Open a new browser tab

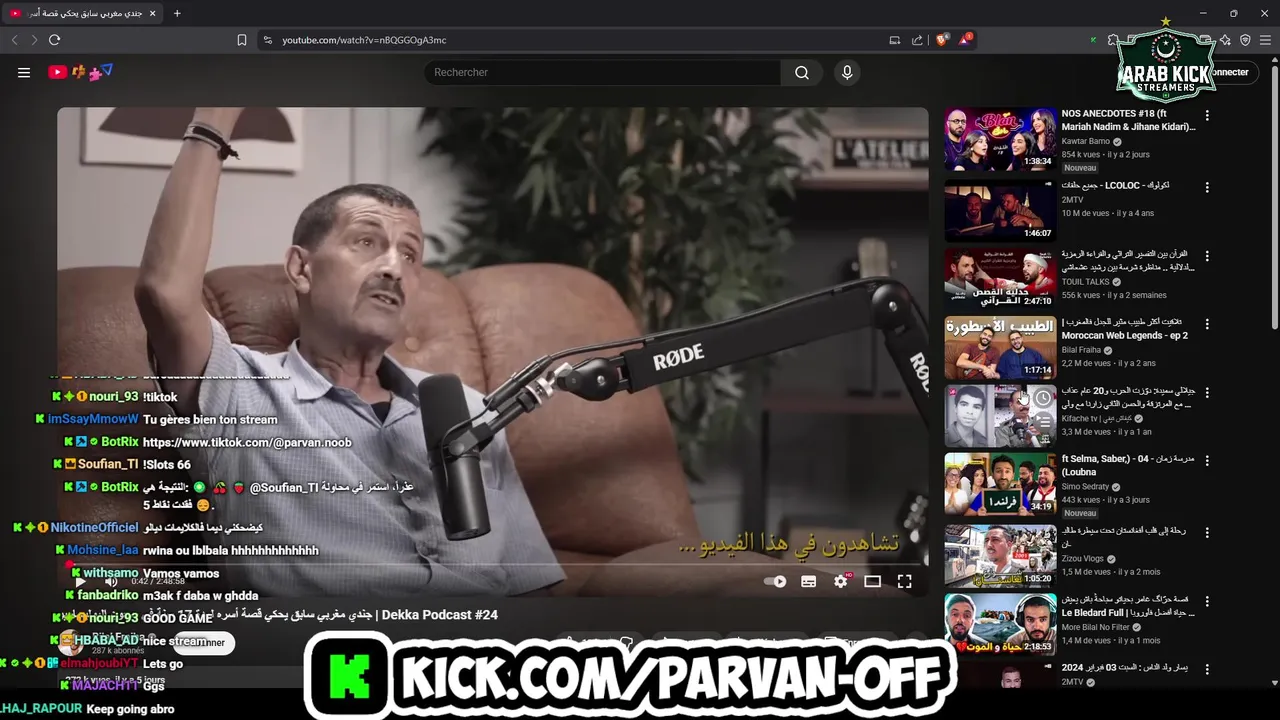click(177, 13)
